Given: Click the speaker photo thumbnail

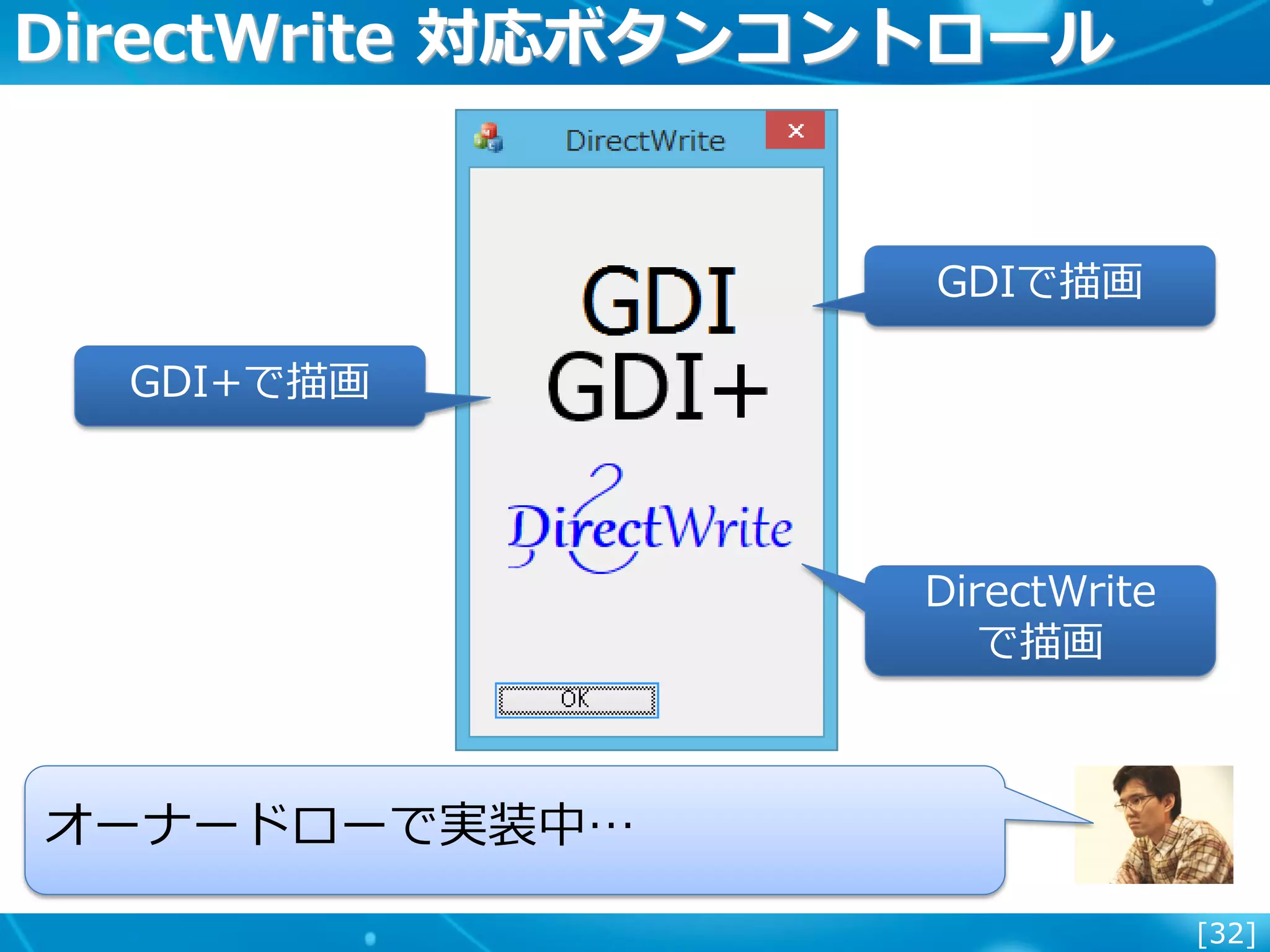Looking at the screenshot, I should 1153,824.
